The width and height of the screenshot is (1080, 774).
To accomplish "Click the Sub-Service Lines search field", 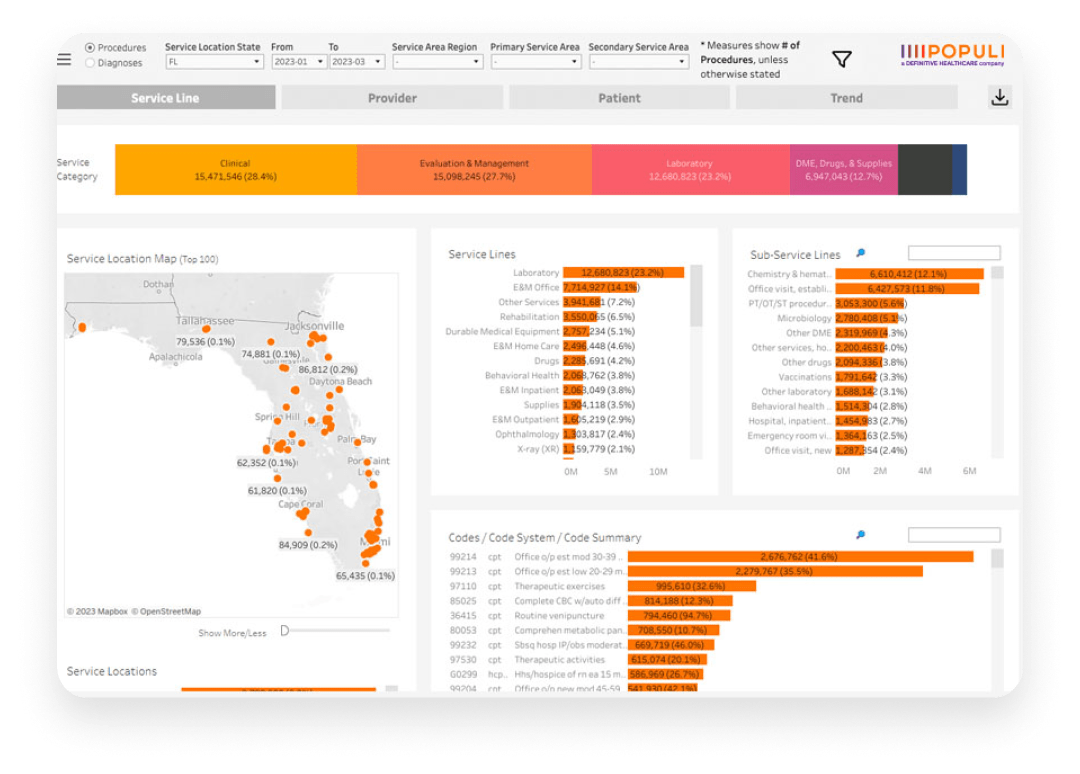I will click(x=953, y=254).
